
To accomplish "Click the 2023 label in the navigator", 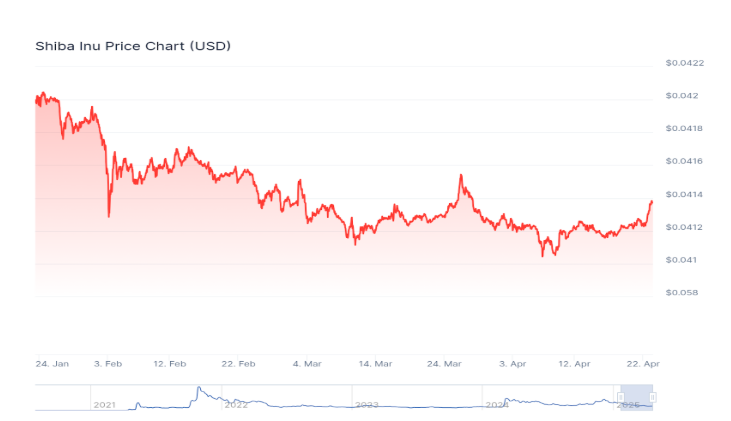I will pos(367,404).
